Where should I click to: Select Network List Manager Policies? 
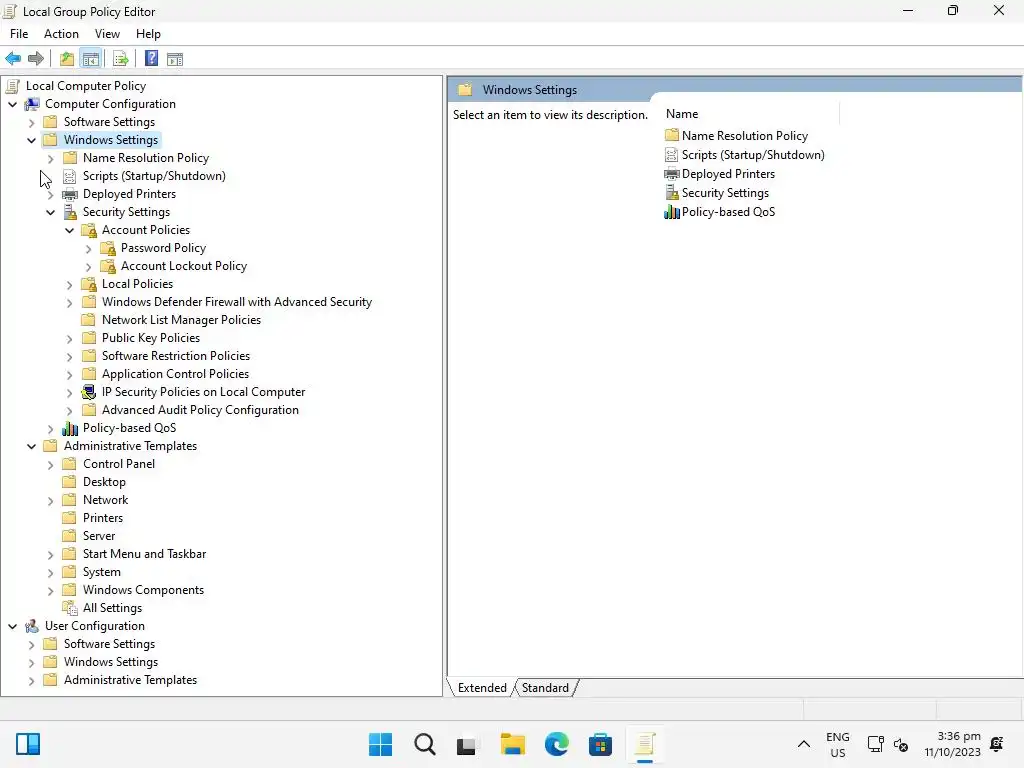pyautogui.click(x=181, y=320)
